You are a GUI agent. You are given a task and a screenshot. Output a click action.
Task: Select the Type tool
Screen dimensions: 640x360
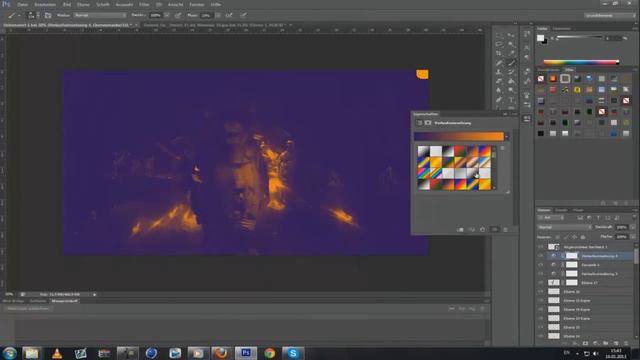511,99
